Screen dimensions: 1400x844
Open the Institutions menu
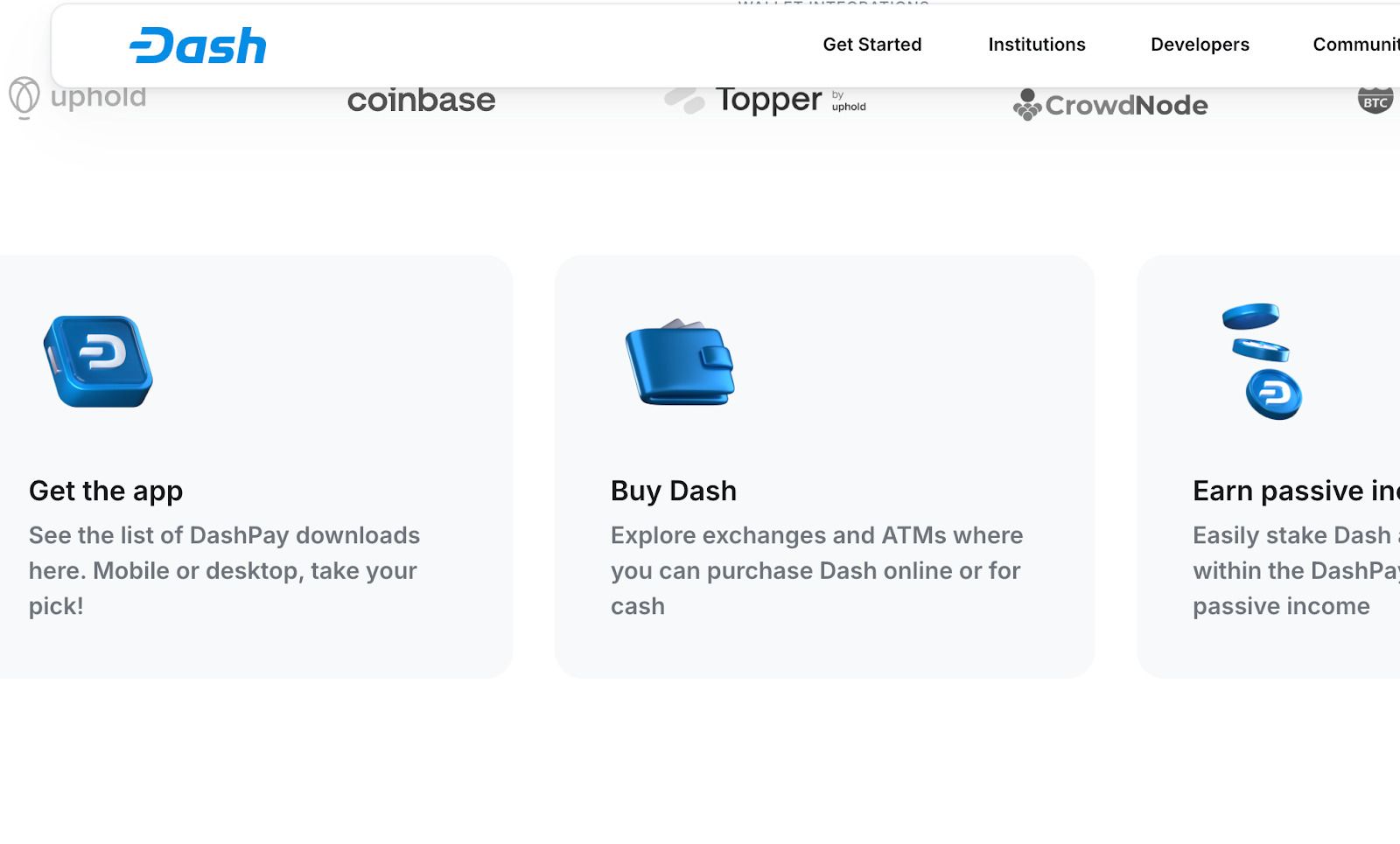point(1036,45)
